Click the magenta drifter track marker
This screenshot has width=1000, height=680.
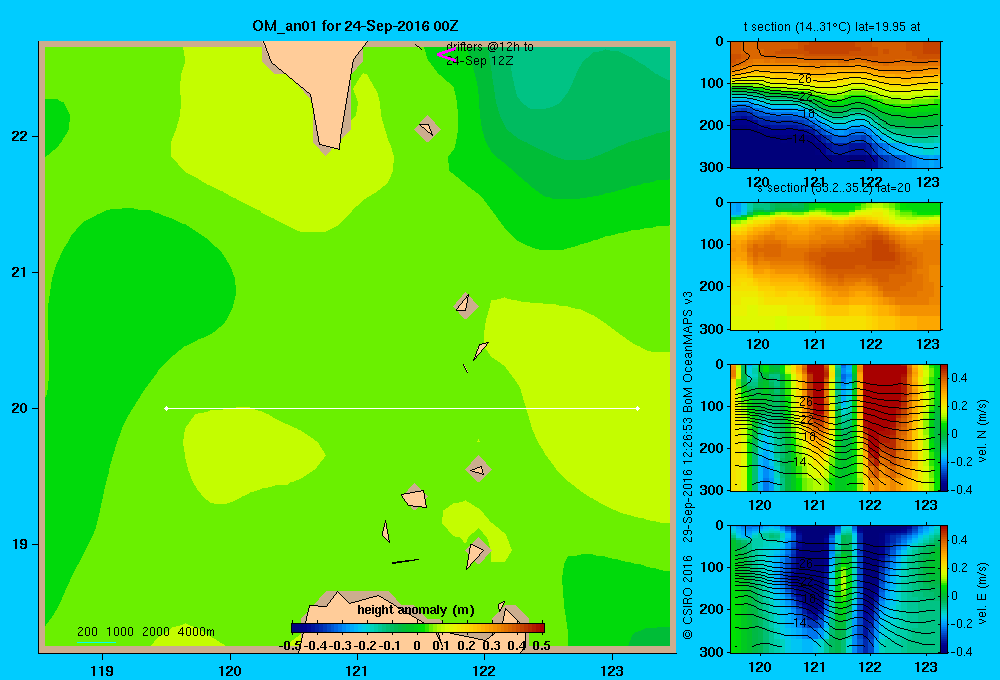click(x=446, y=55)
